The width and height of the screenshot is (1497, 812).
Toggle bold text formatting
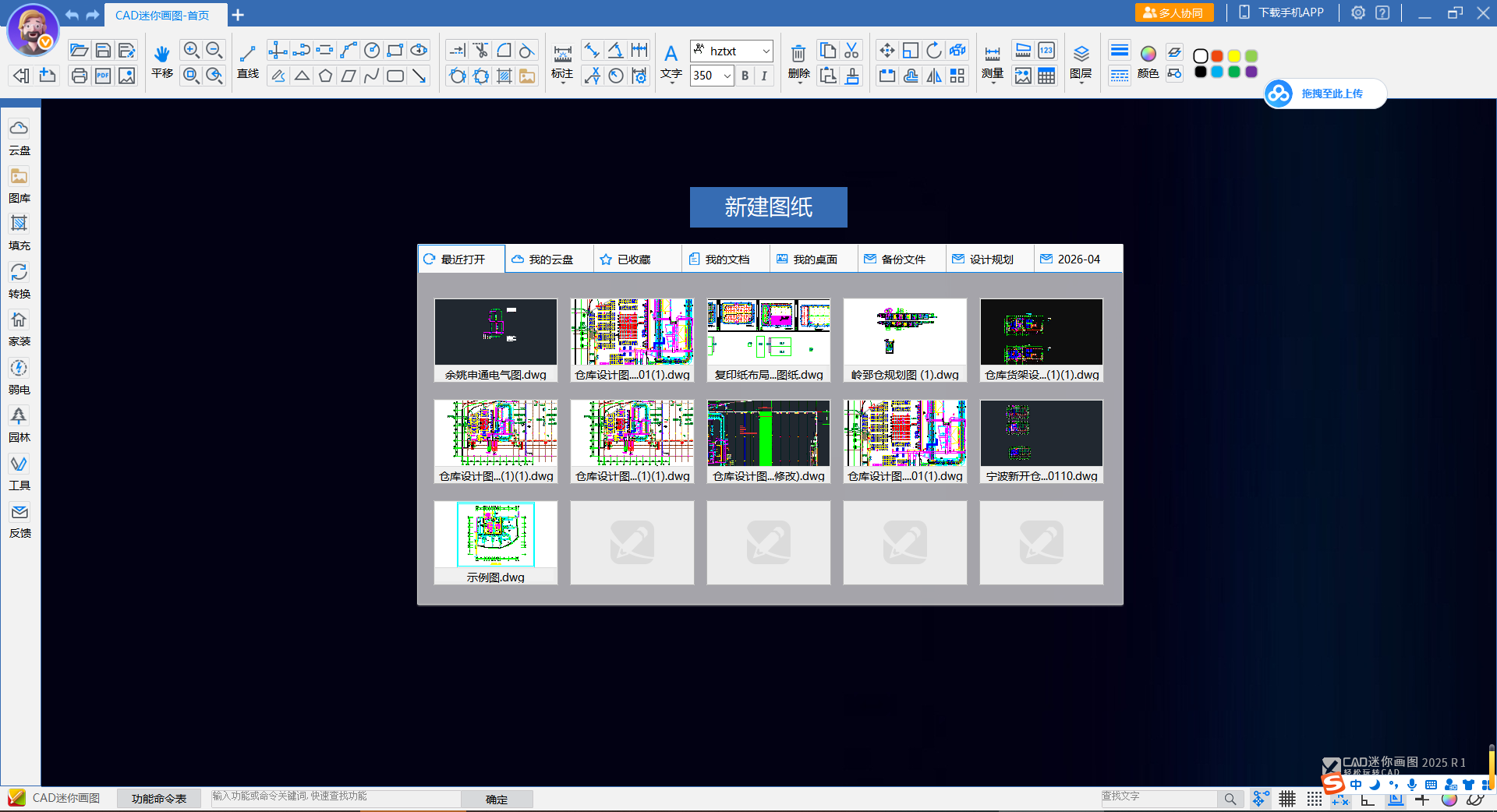coord(745,76)
